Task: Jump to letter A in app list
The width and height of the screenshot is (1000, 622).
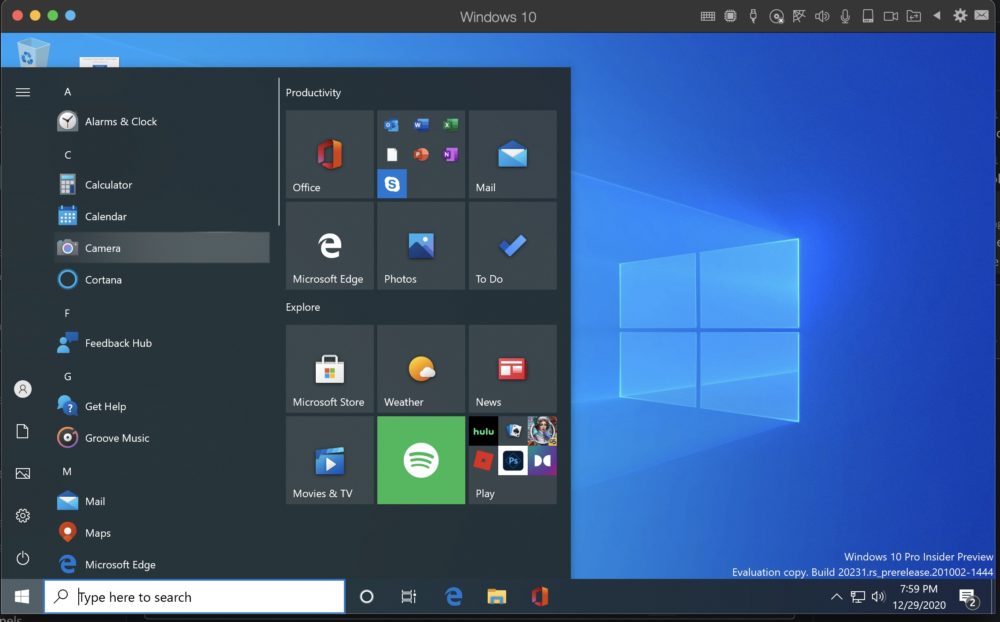Action: coord(67,92)
